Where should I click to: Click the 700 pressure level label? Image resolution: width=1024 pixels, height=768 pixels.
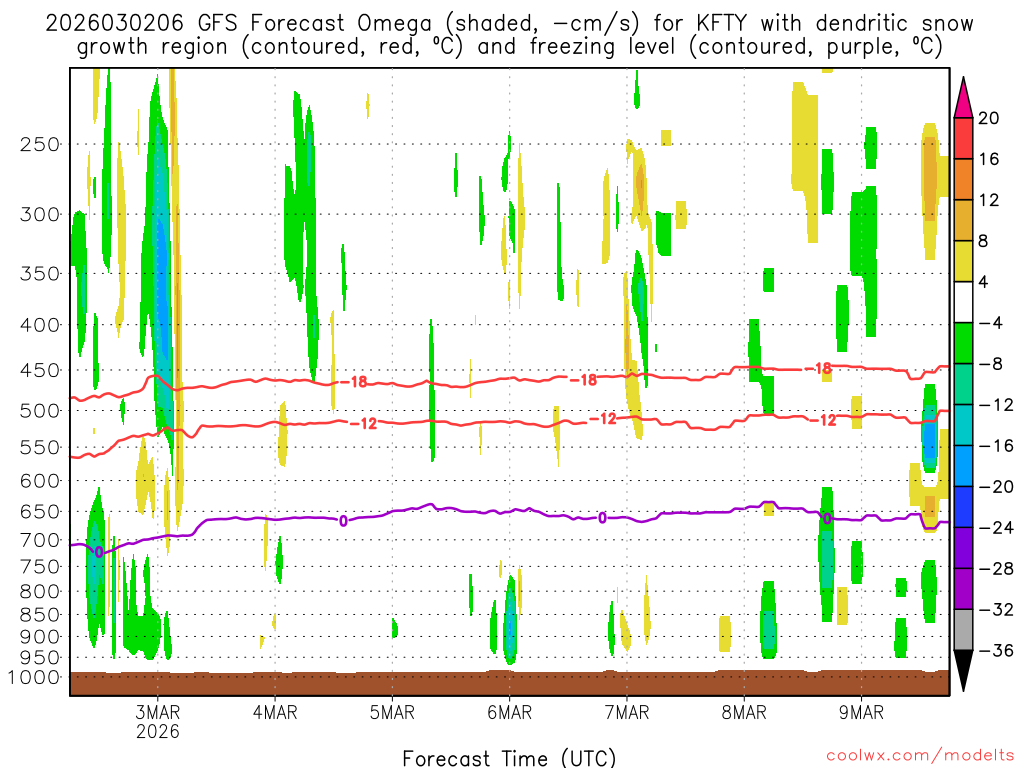[40, 540]
